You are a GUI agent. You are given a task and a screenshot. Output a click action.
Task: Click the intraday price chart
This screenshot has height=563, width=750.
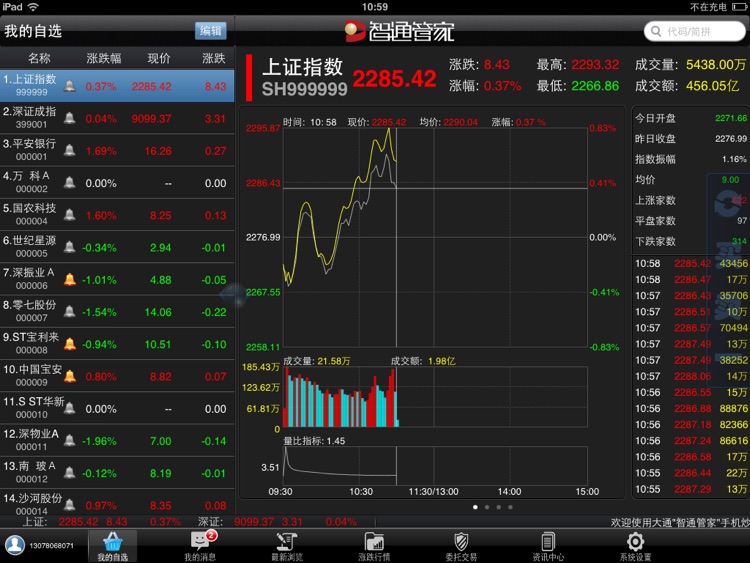click(x=435, y=237)
